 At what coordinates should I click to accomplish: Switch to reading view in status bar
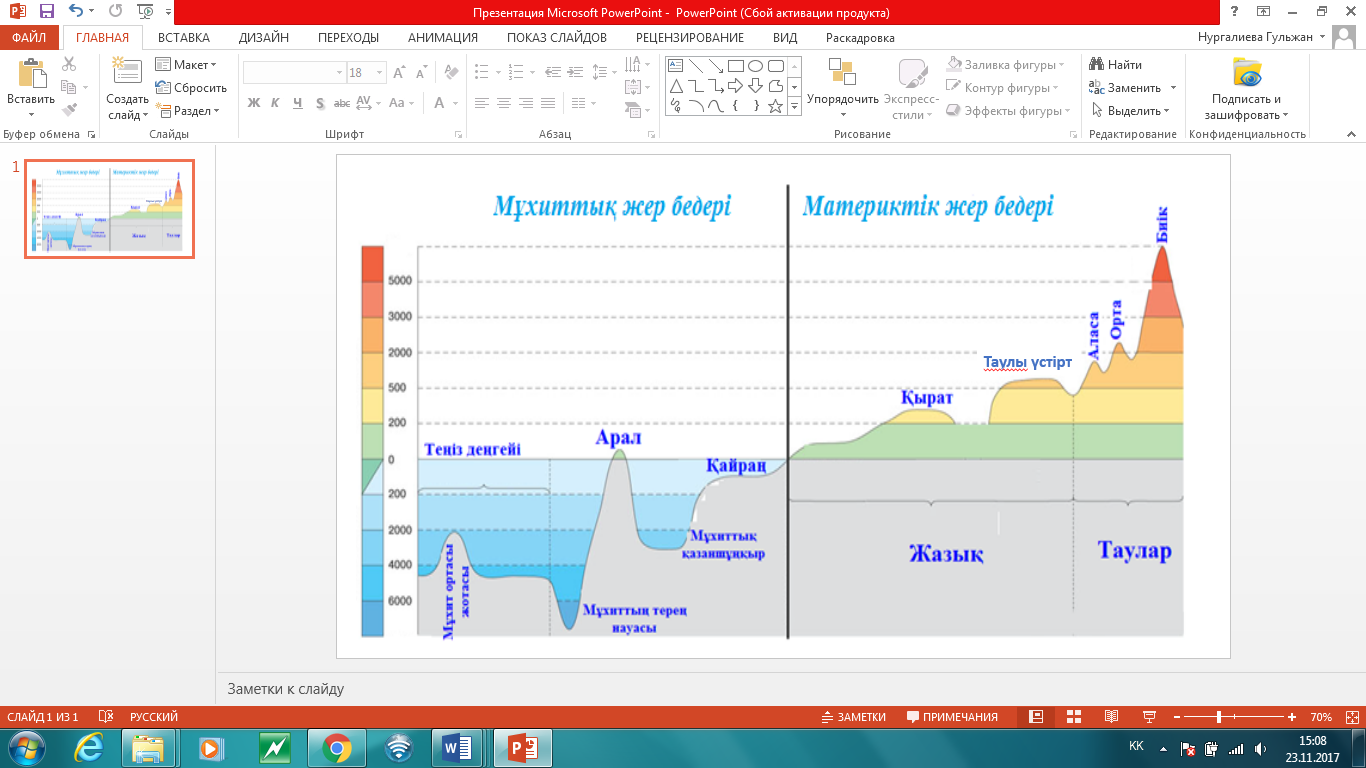click(1111, 717)
